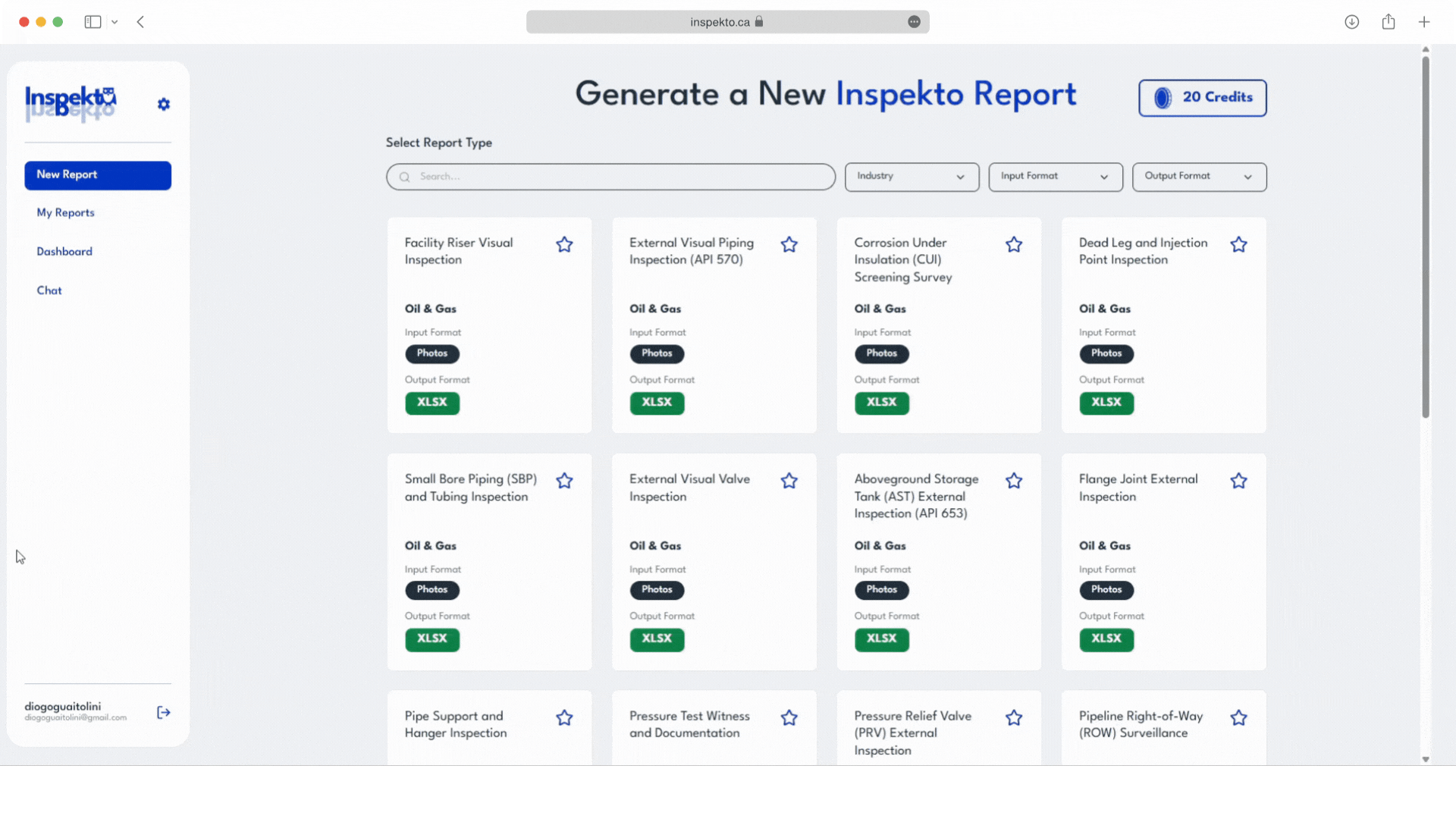Click the logout icon beside the username
1456x819 pixels.
coord(164,712)
